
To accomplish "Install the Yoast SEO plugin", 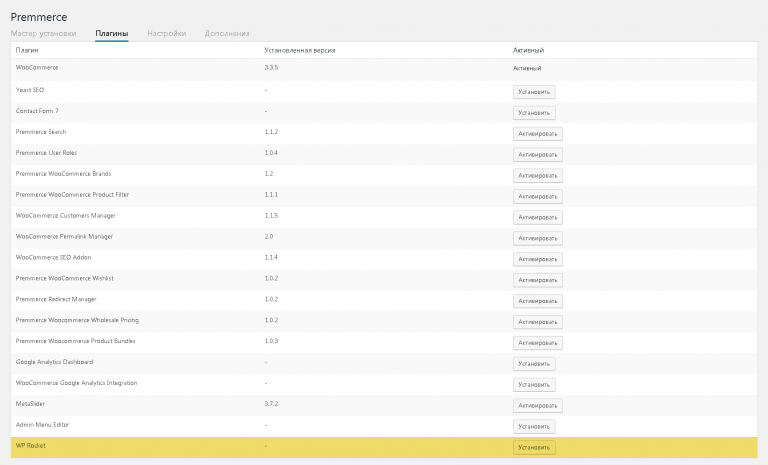I will (534, 92).
